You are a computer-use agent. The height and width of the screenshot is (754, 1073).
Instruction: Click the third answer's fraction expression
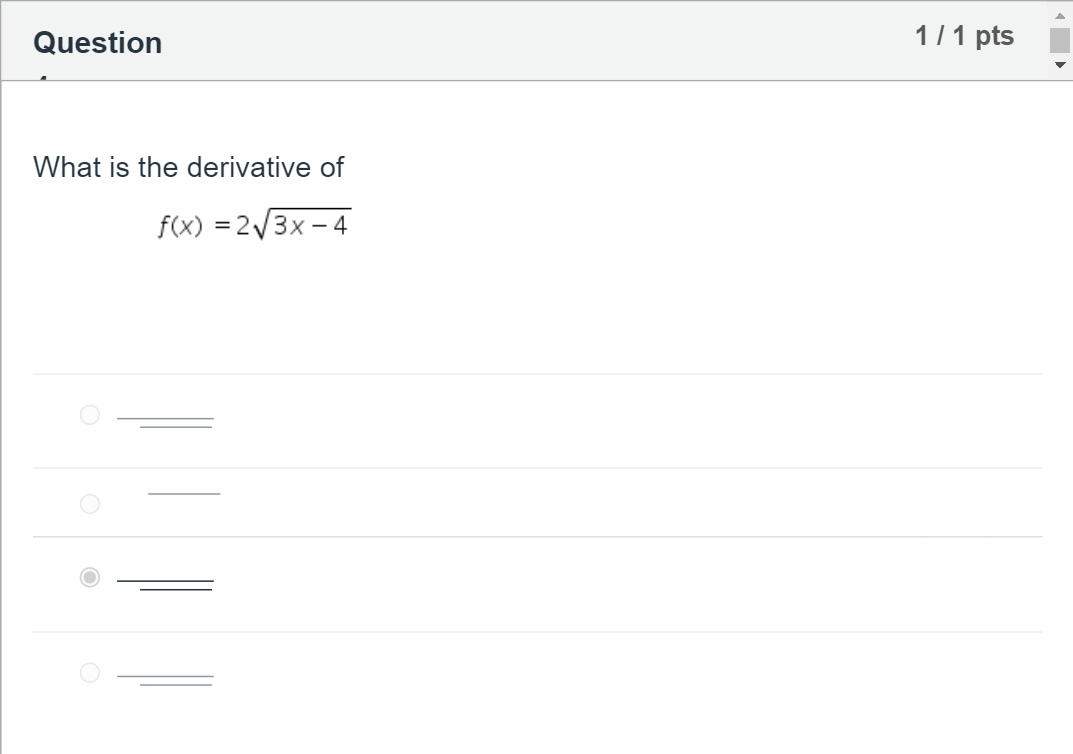coord(166,584)
